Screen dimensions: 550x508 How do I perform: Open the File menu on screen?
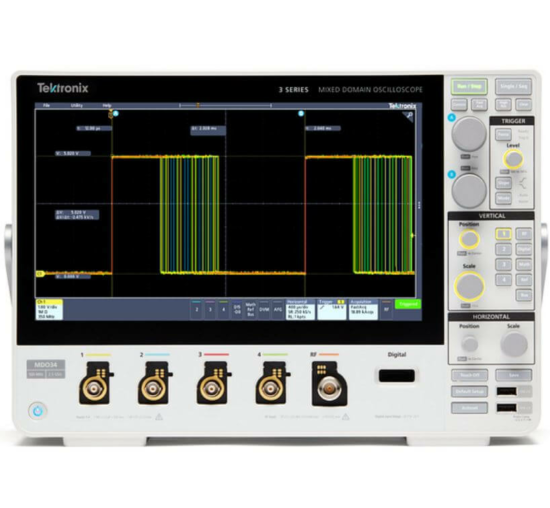tap(46, 105)
